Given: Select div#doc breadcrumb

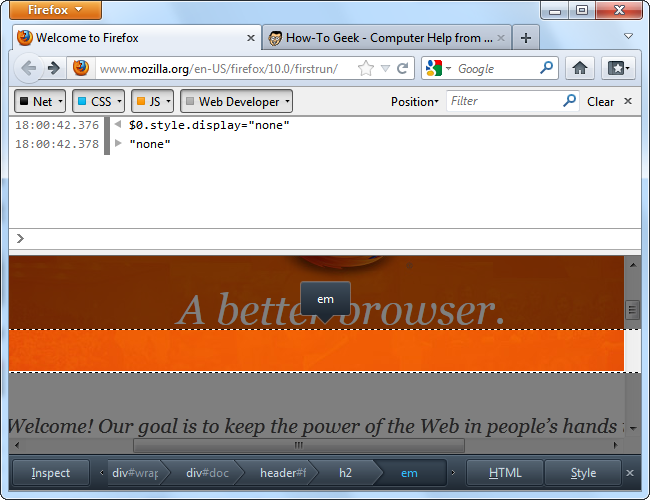Looking at the screenshot, I should 207,473.
